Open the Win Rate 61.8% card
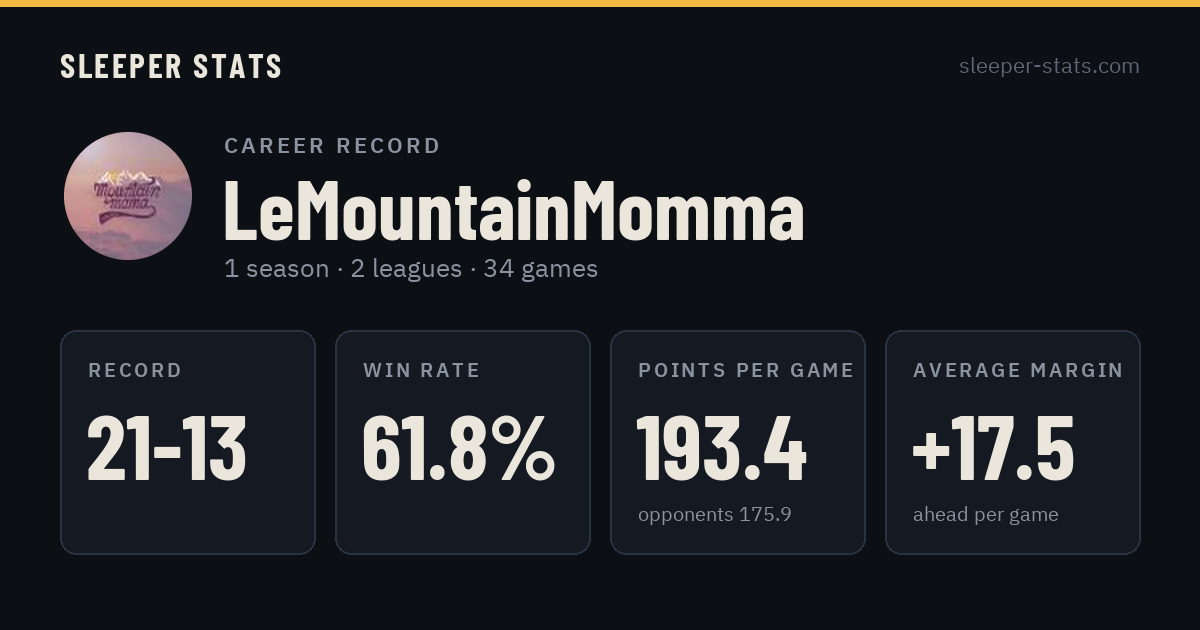The width and height of the screenshot is (1200, 630). coord(463,442)
